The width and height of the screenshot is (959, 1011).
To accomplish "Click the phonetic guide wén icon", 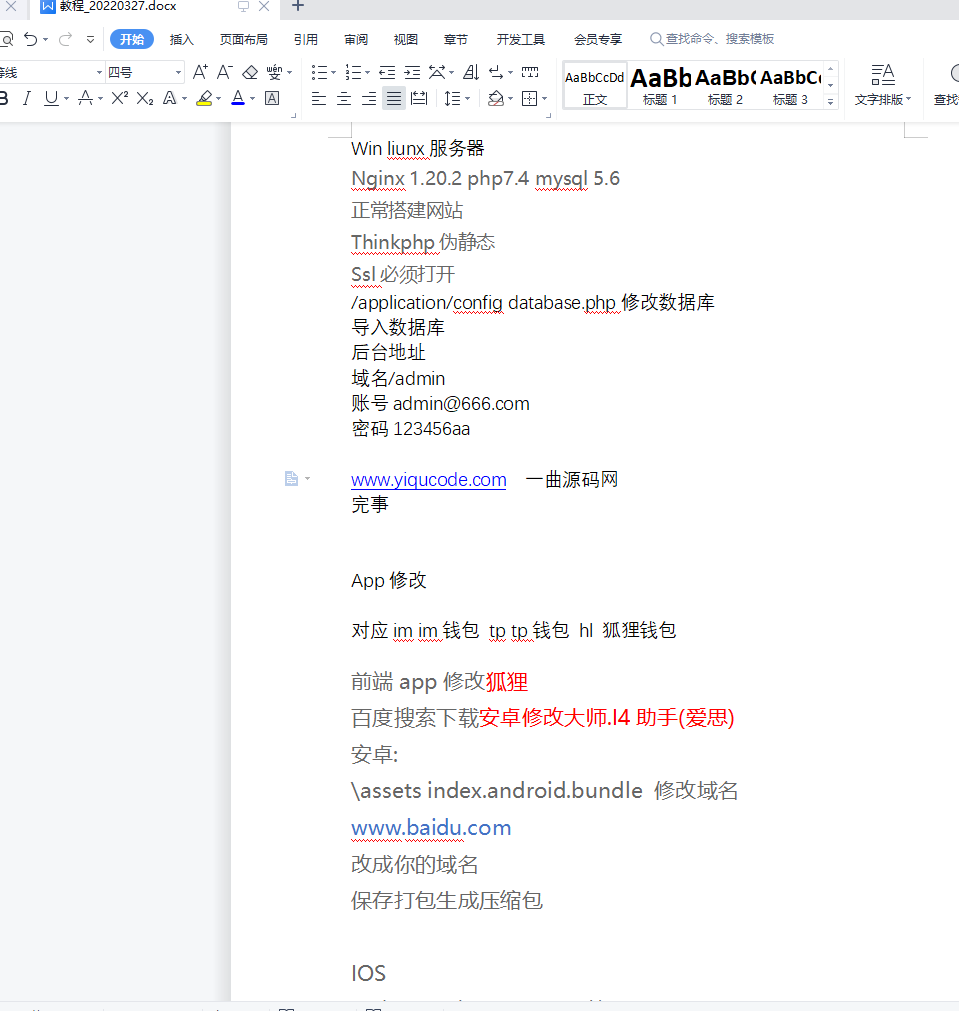I will pos(275,72).
